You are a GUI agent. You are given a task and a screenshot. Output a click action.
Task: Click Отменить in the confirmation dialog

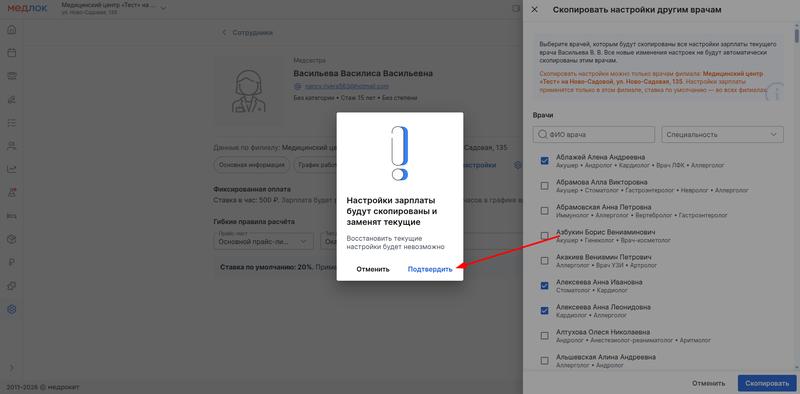tap(373, 269)
